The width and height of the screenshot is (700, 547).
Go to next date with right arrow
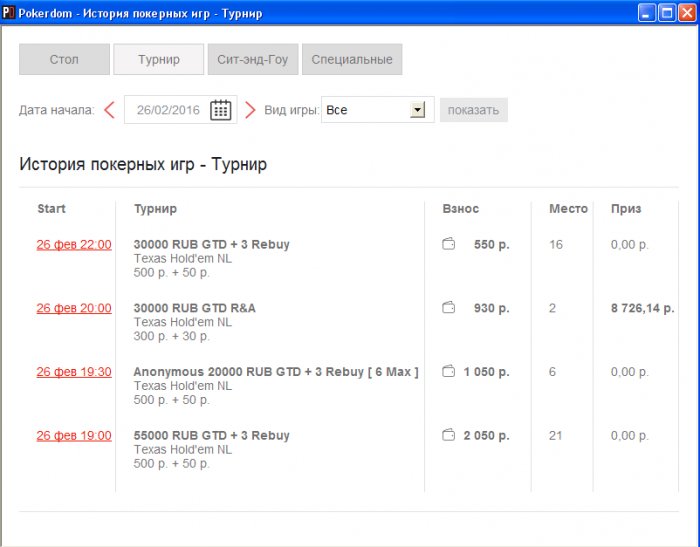pyautogui.click(x=250, y=110)
